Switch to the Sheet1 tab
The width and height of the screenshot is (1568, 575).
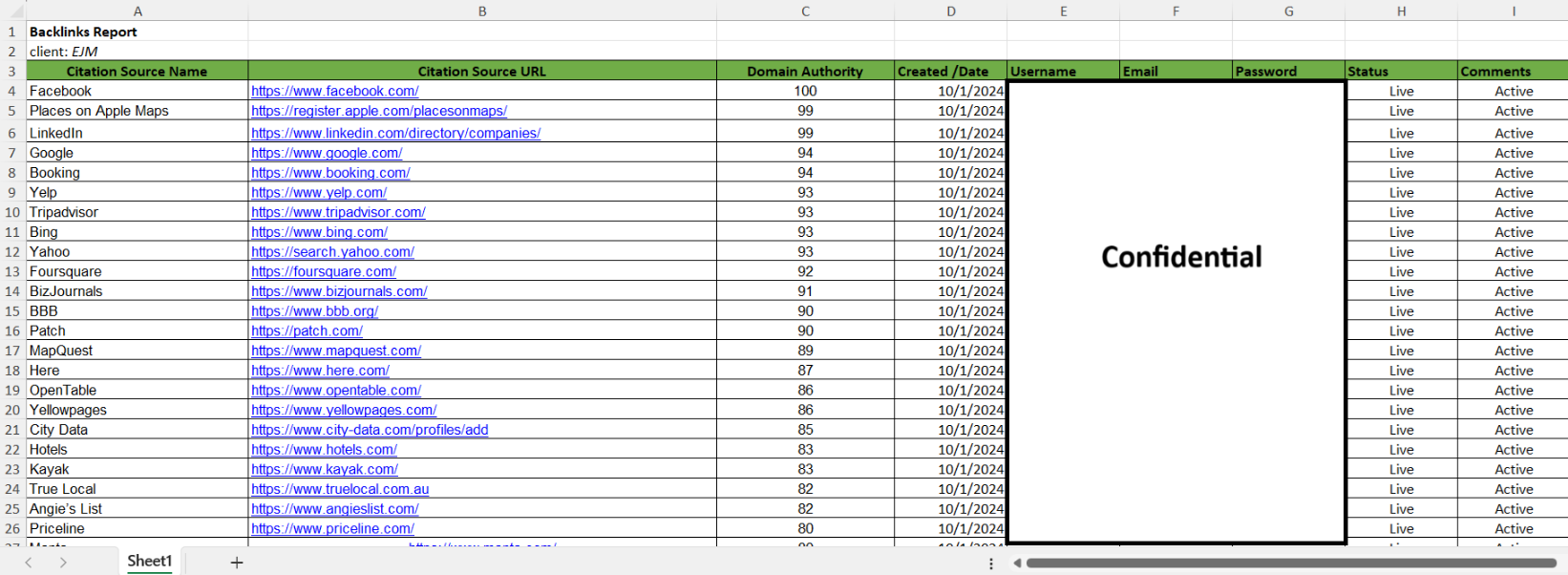pos(150,562)
